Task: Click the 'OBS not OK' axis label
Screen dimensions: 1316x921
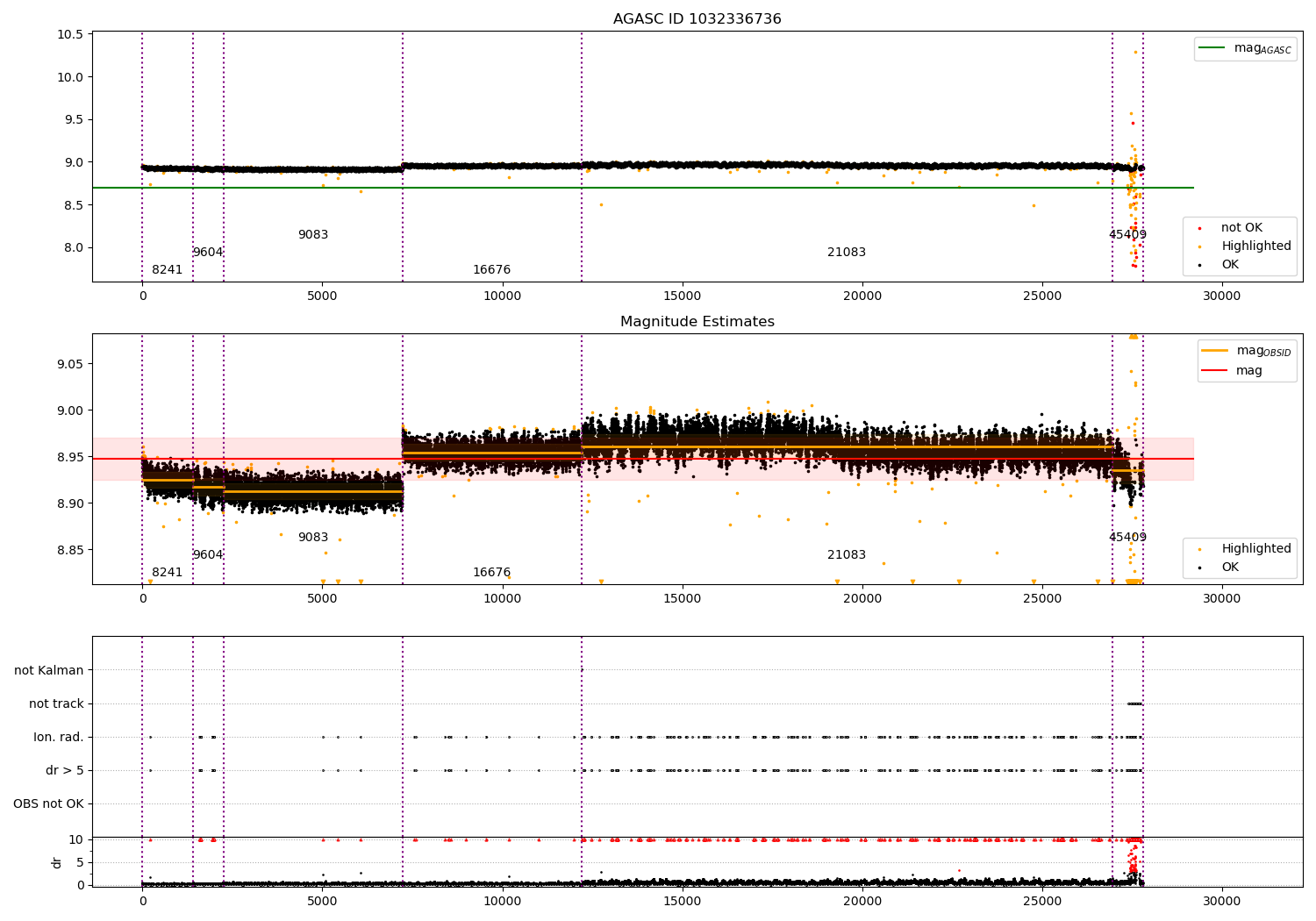Action: coord(48,803)
